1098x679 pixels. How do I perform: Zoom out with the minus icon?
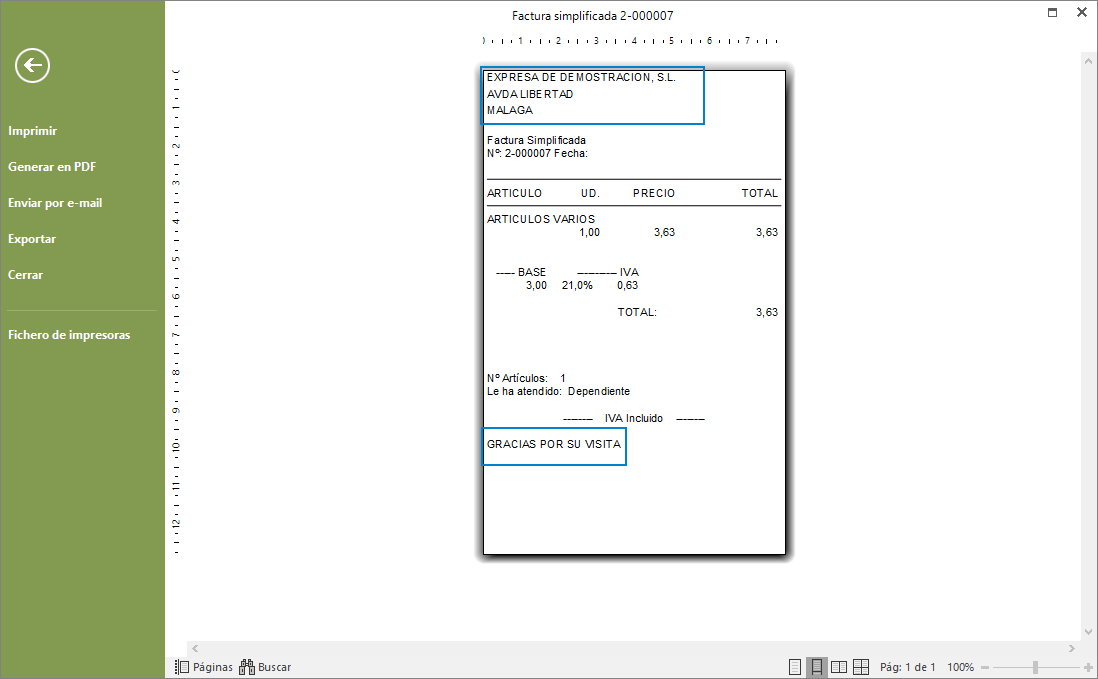[x=985, y=668]
